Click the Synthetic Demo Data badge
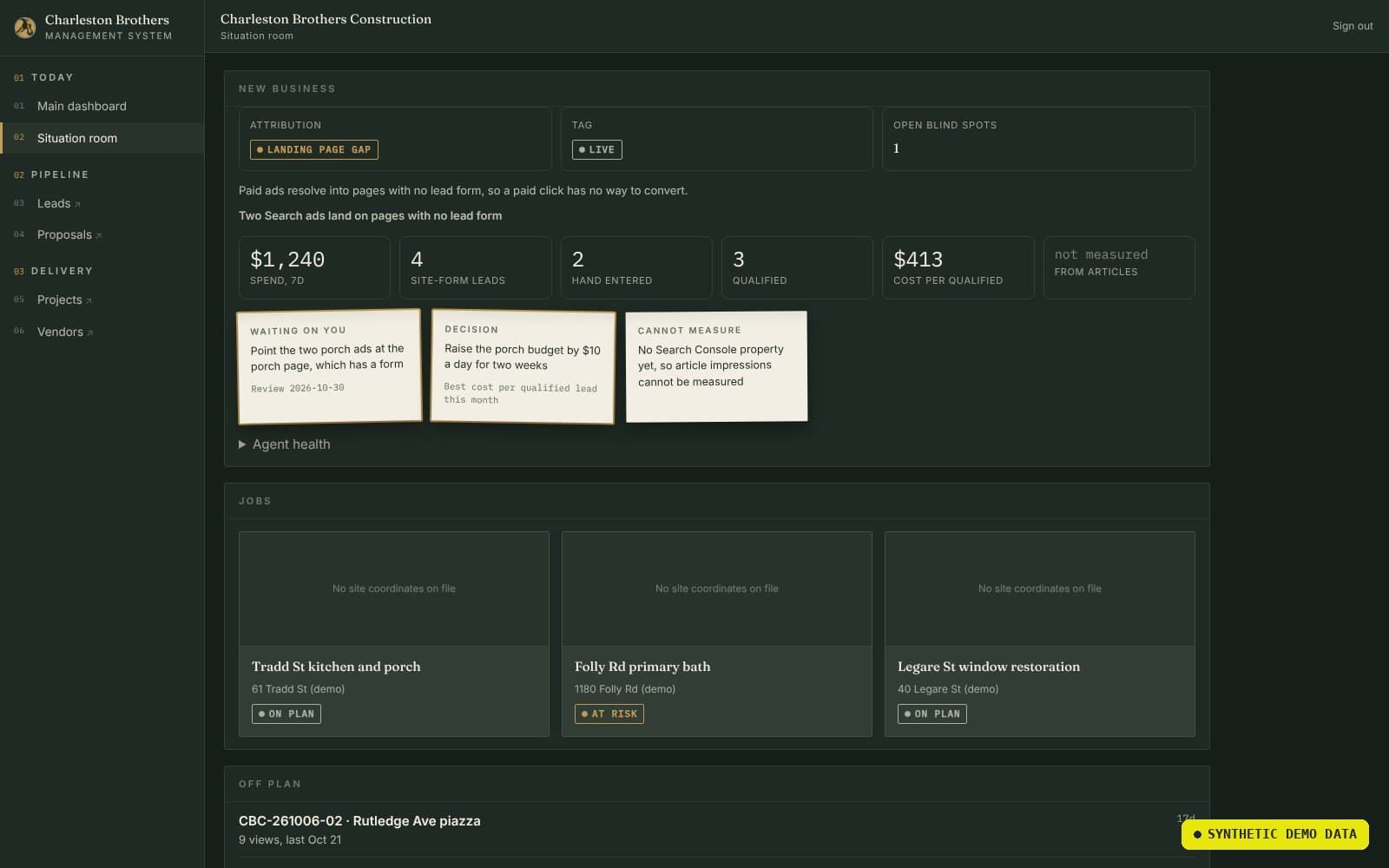This screenshot has height=868, width=1389. (x=1274, y=834)
